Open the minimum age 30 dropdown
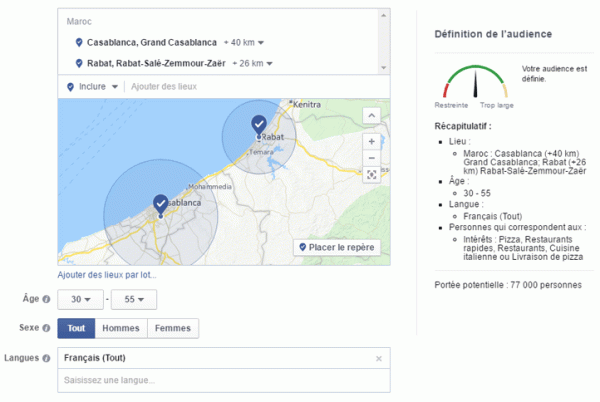Image resolution: width=600 pixels, height=402 pixels. pyautogui.click(x=80, y=299)
